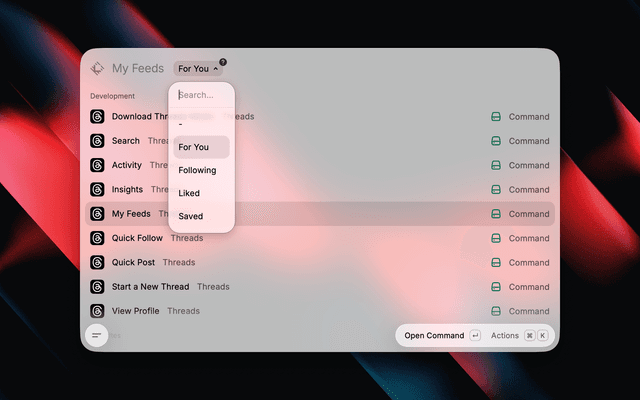The image size is (640, 400).
Task: Click the Threads icon beside Quick Post
Action: [97, 262]
